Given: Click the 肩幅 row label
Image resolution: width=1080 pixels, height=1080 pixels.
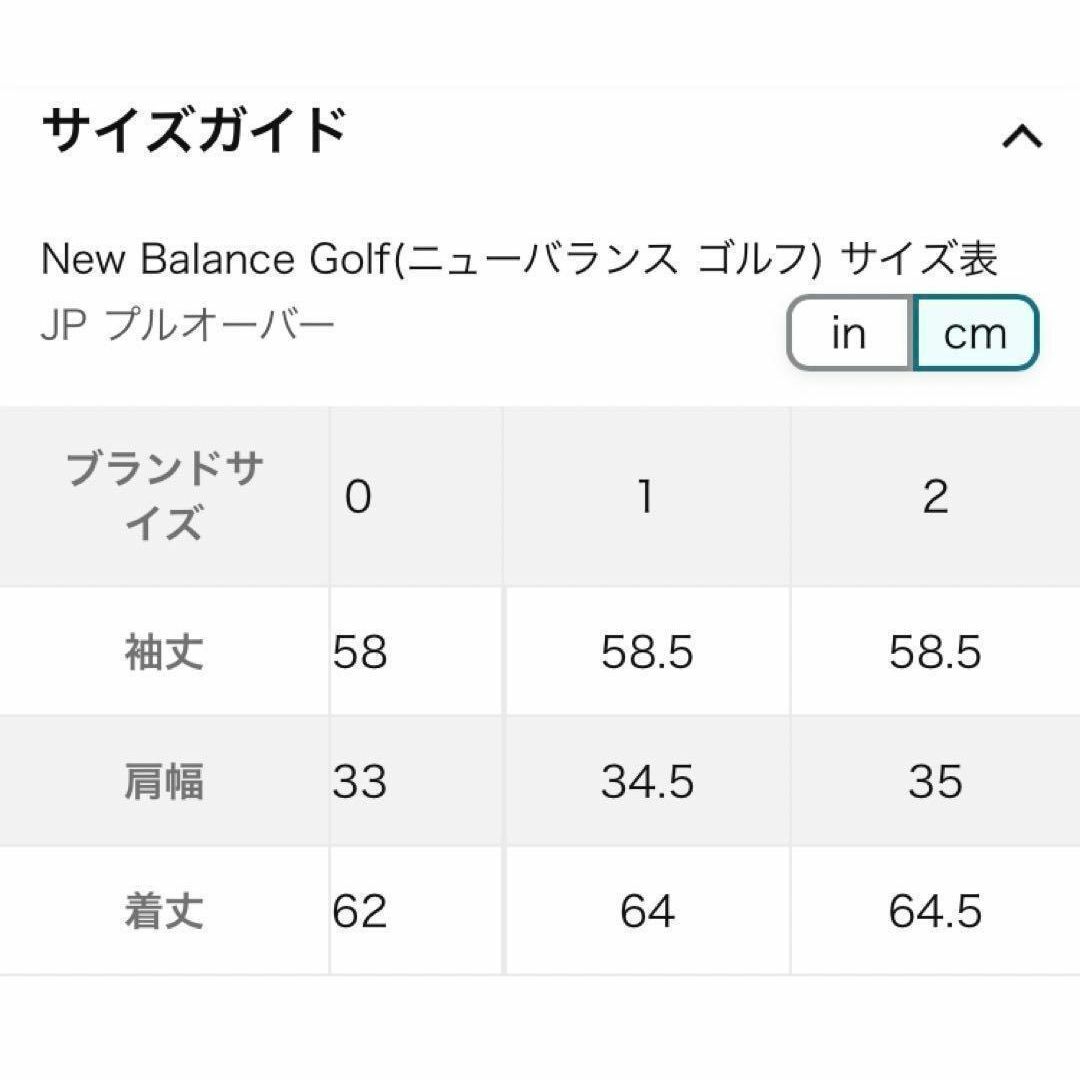Looking at the screenshot, I should point(164,781).
